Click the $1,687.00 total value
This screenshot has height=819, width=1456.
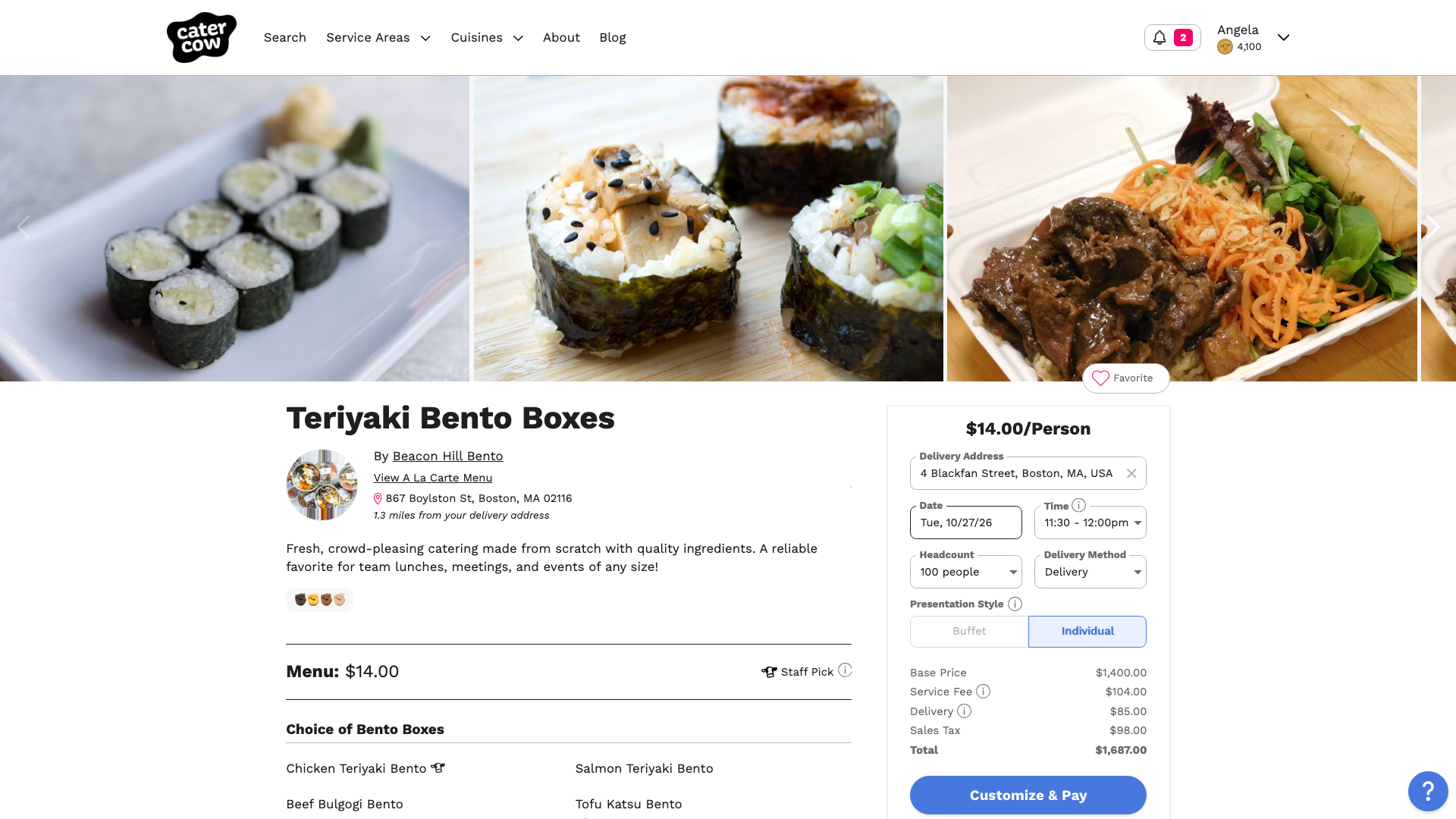(1121, 750)
